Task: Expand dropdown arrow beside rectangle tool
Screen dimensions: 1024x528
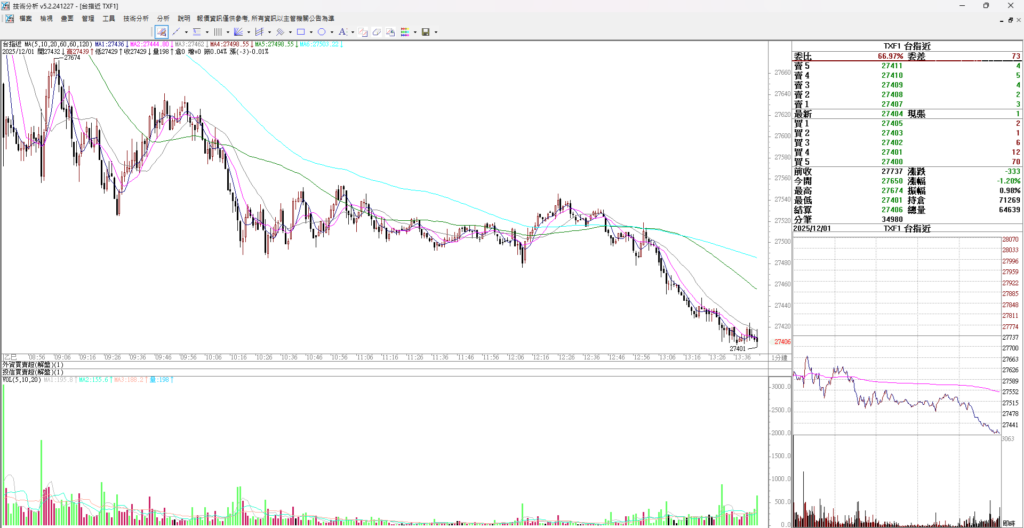Action: [311, 32]
